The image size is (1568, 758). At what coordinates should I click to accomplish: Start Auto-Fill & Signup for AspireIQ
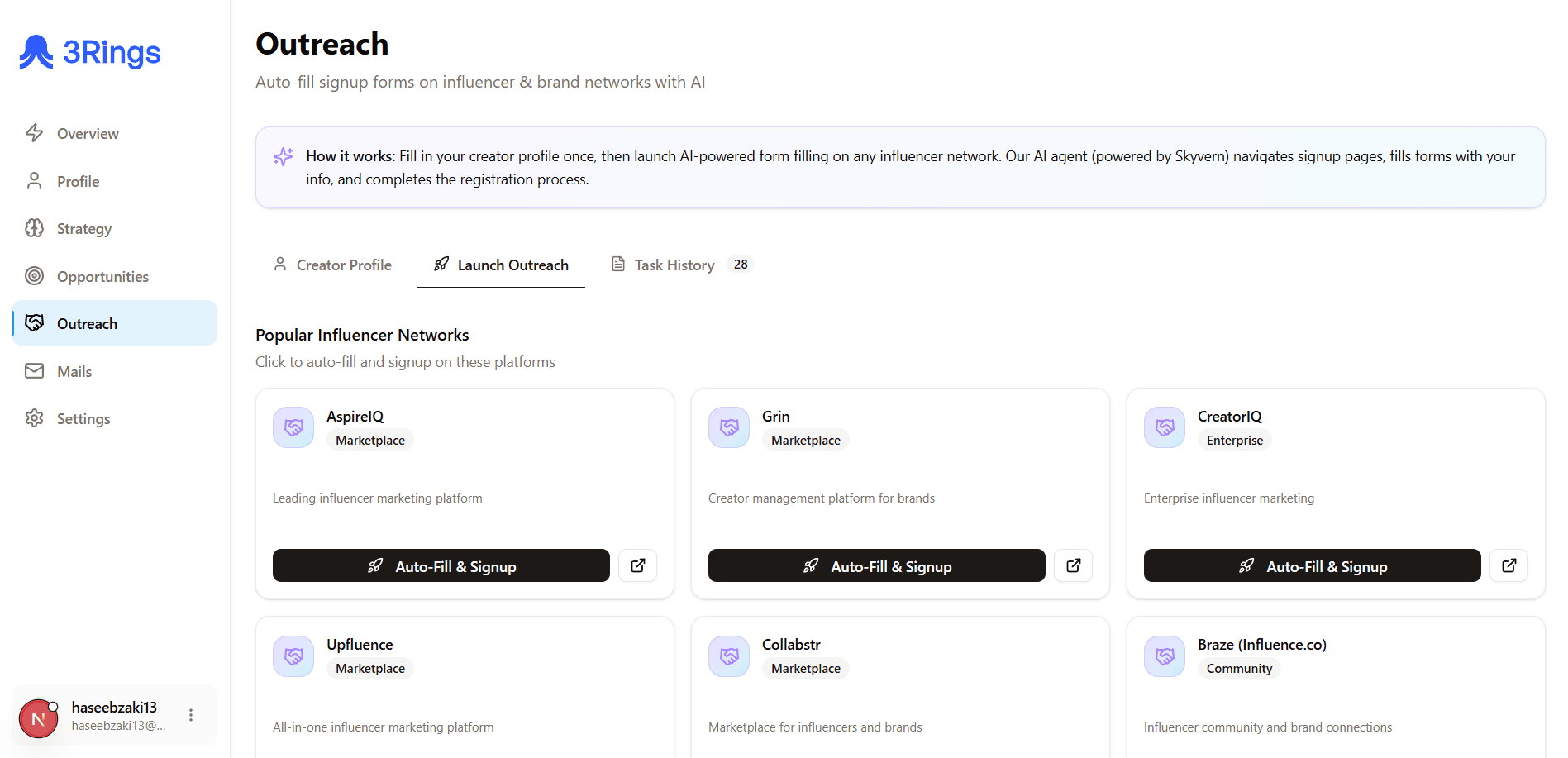pos(441,565)
